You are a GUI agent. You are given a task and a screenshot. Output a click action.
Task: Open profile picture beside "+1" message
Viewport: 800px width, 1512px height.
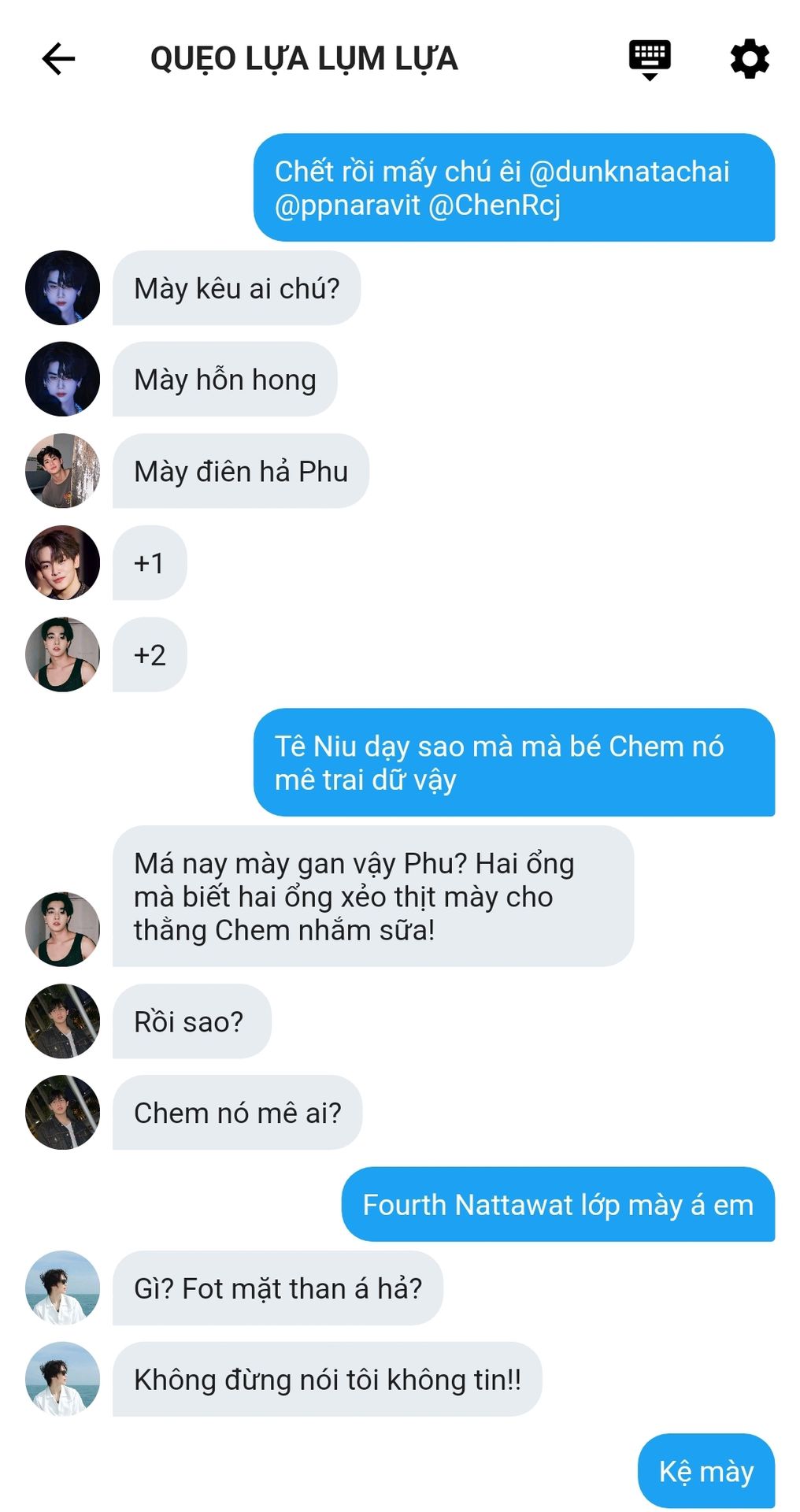click(63, 563)
